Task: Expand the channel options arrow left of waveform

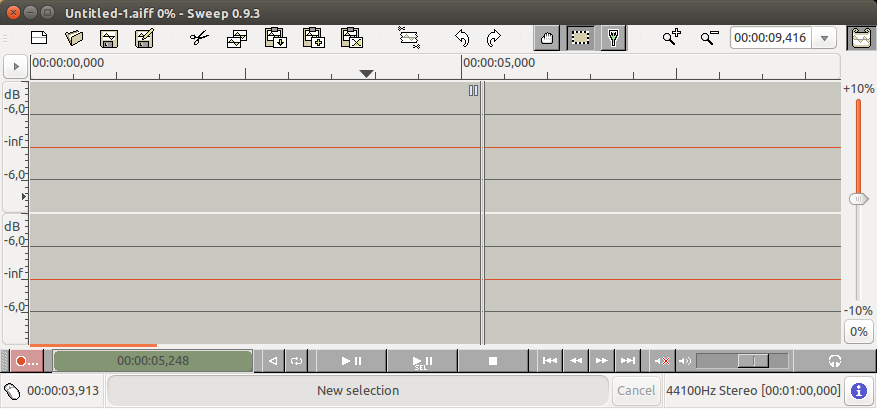Action: pyautogui.click(x=24, y=197)
